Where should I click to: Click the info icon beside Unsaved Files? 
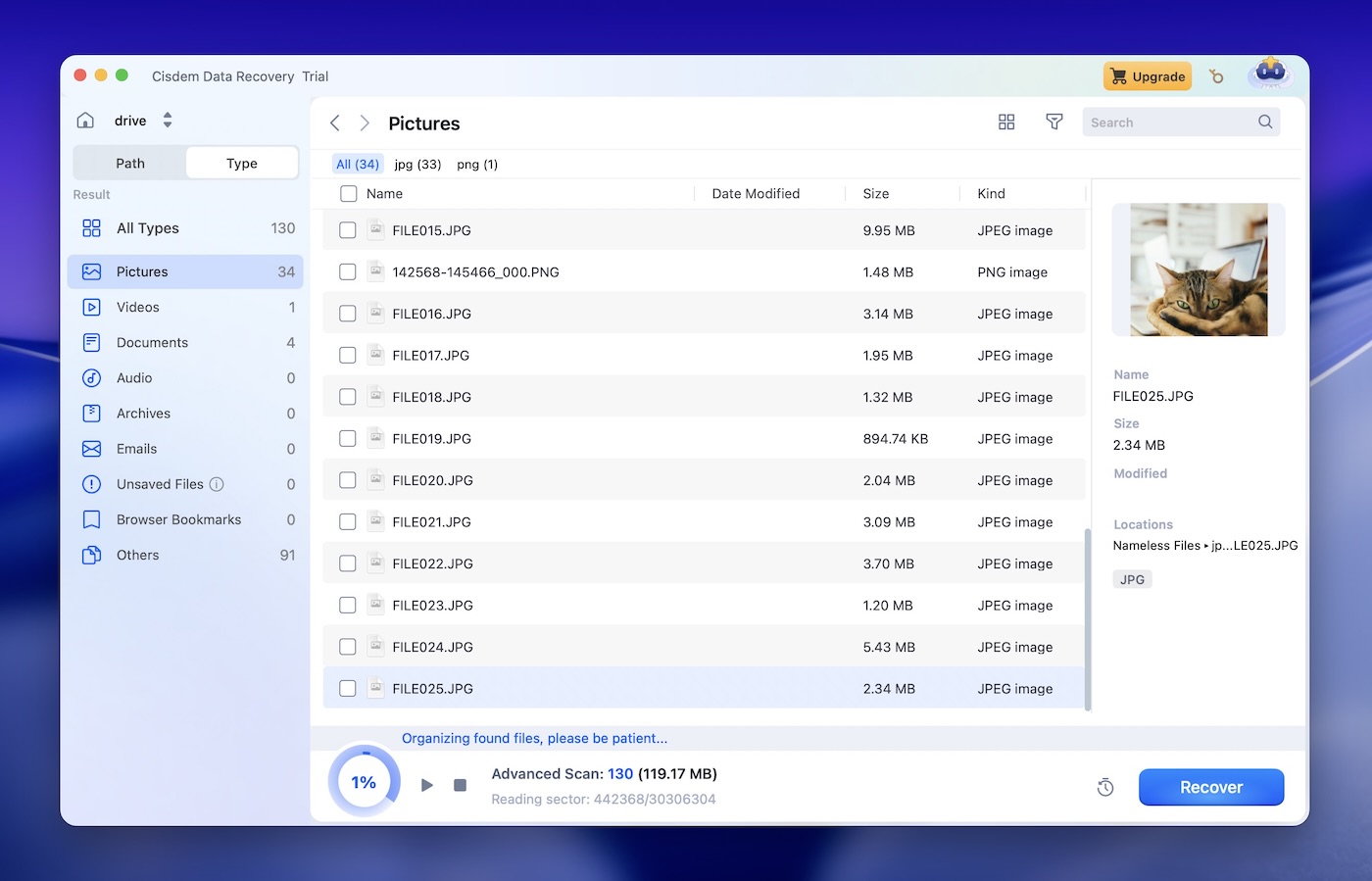click(217, 484)
